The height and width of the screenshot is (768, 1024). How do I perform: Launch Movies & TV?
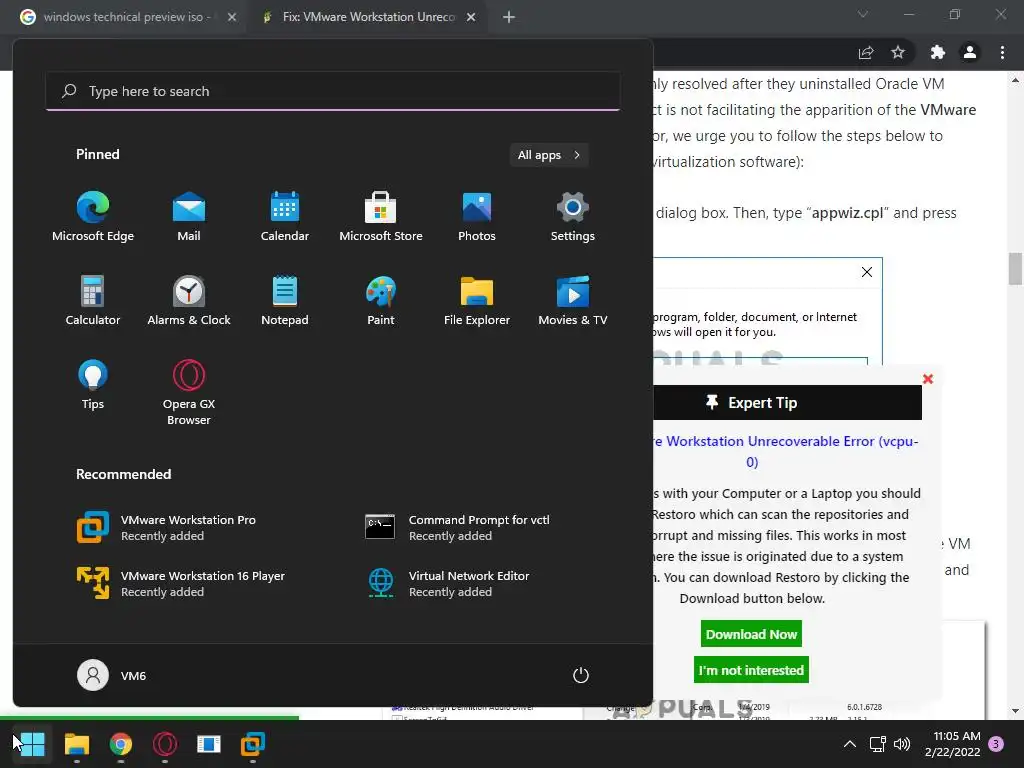[x=573, y=300]
